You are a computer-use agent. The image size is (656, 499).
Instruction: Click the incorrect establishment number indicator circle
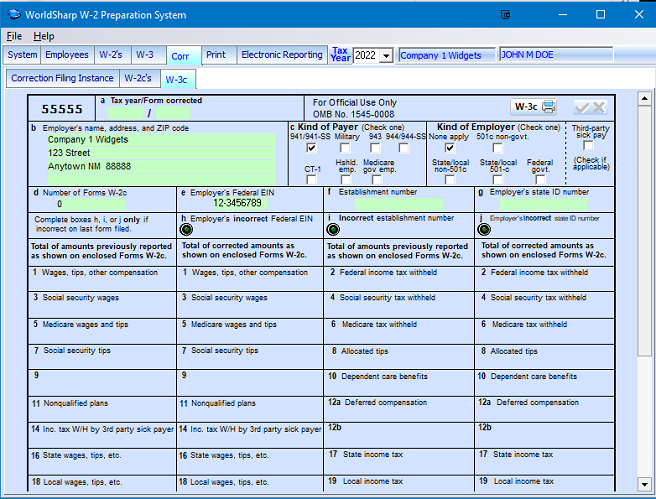click(x=335, y=229)
